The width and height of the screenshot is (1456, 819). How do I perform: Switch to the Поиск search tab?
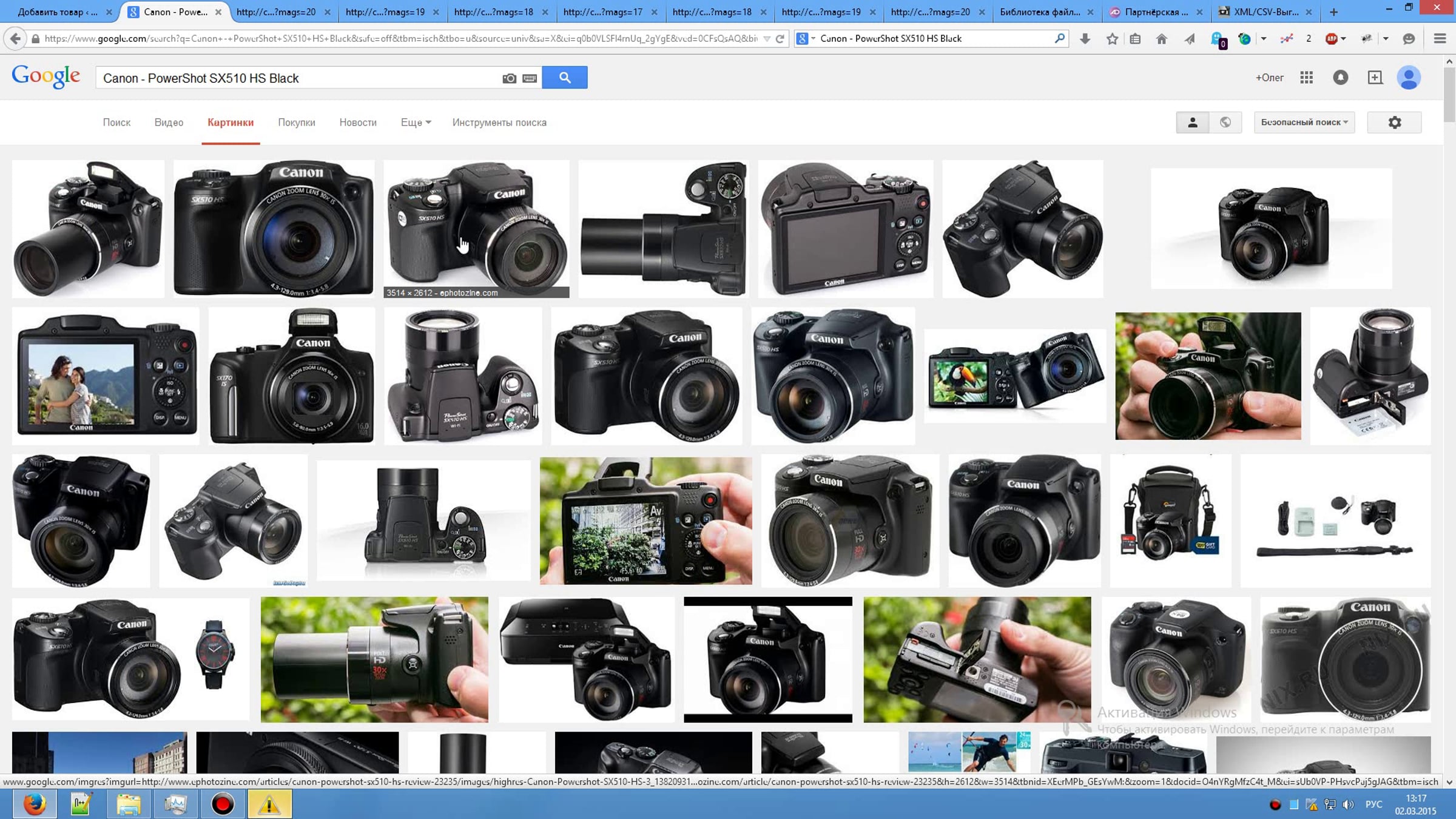coord(116,123)
